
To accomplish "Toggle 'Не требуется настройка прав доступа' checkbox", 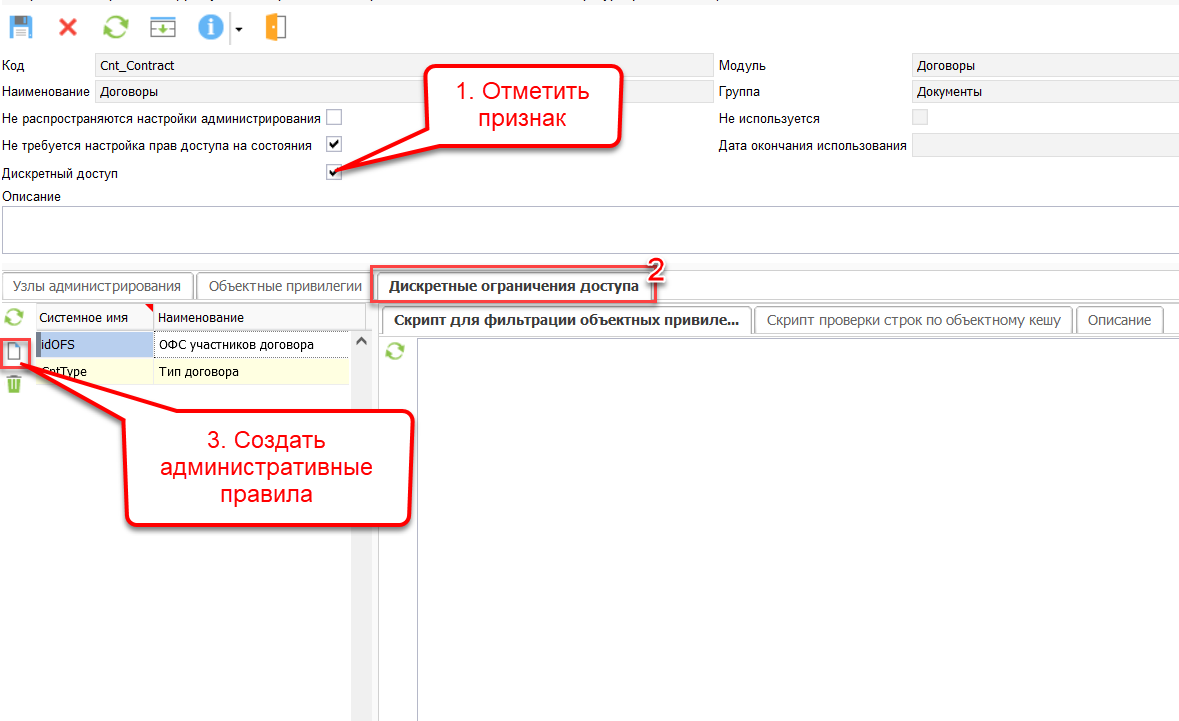I will tap(334, 145).
